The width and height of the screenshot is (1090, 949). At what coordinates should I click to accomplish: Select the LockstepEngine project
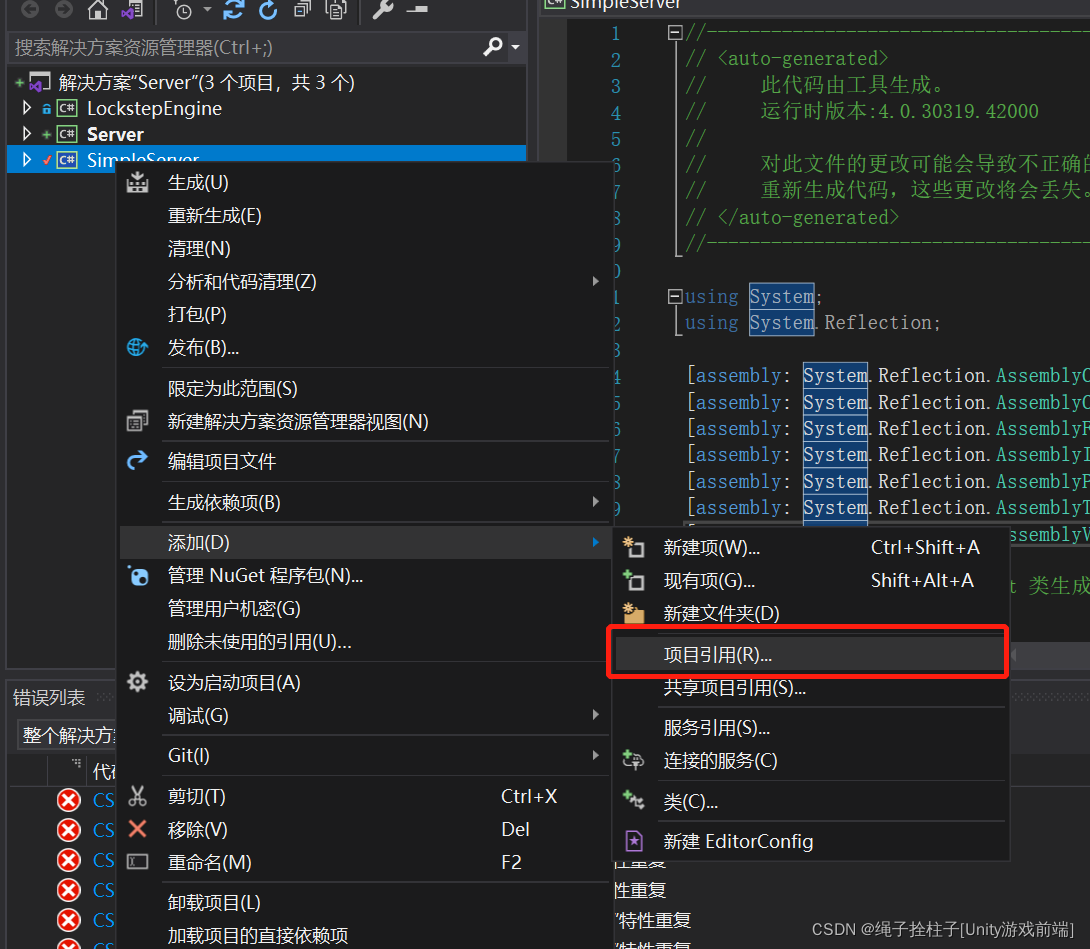click(x=154, y=108)
